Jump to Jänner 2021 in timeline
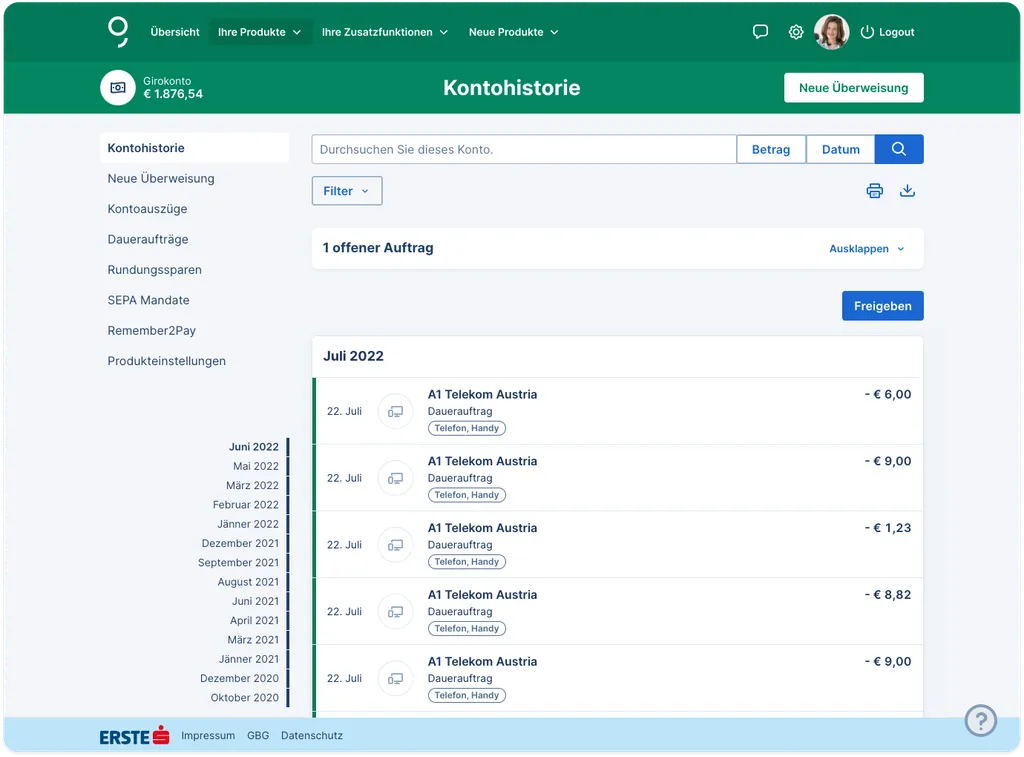The width and height of the screenshot is (1024, 757). (248, 659)
